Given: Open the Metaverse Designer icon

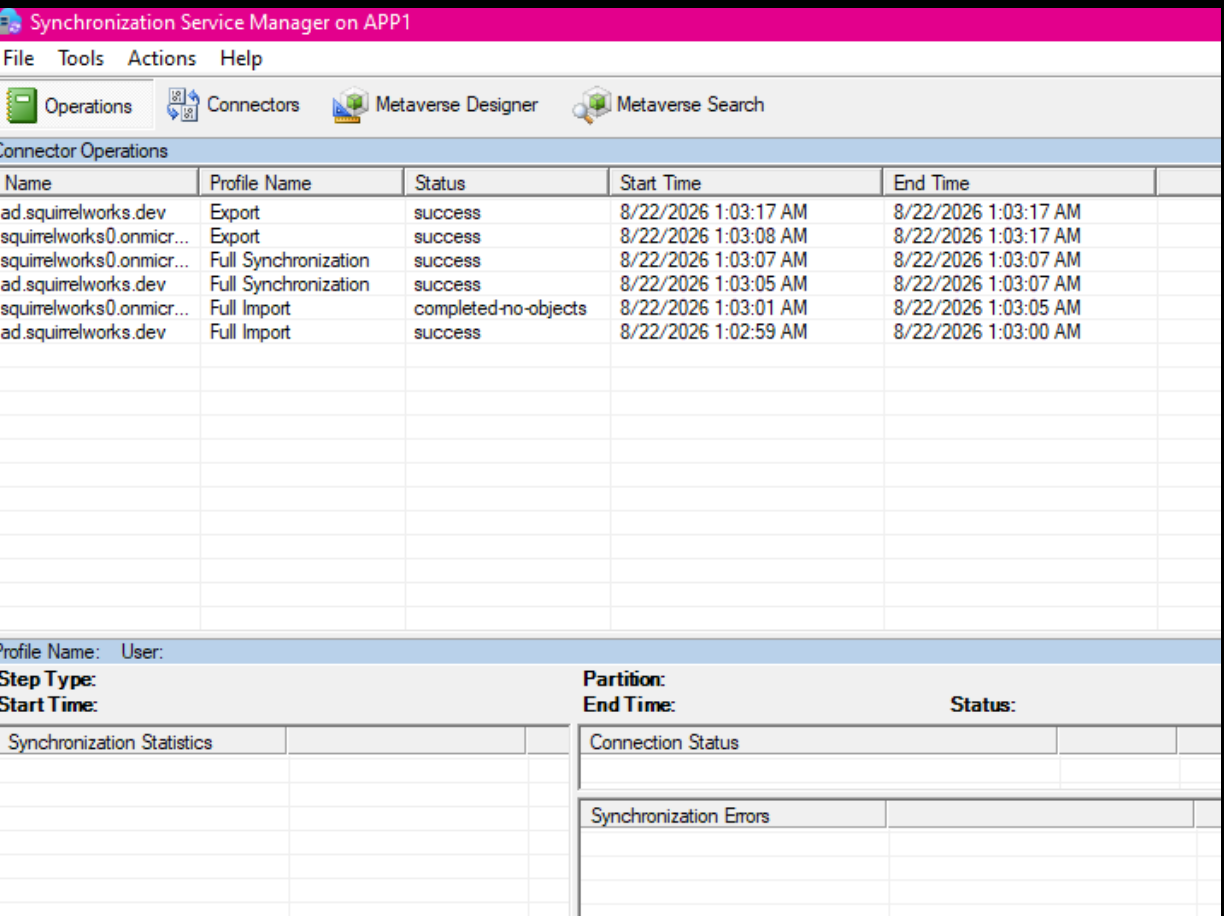Looking at the screenshot, I should pyautogui.click(x=351, y=105).
